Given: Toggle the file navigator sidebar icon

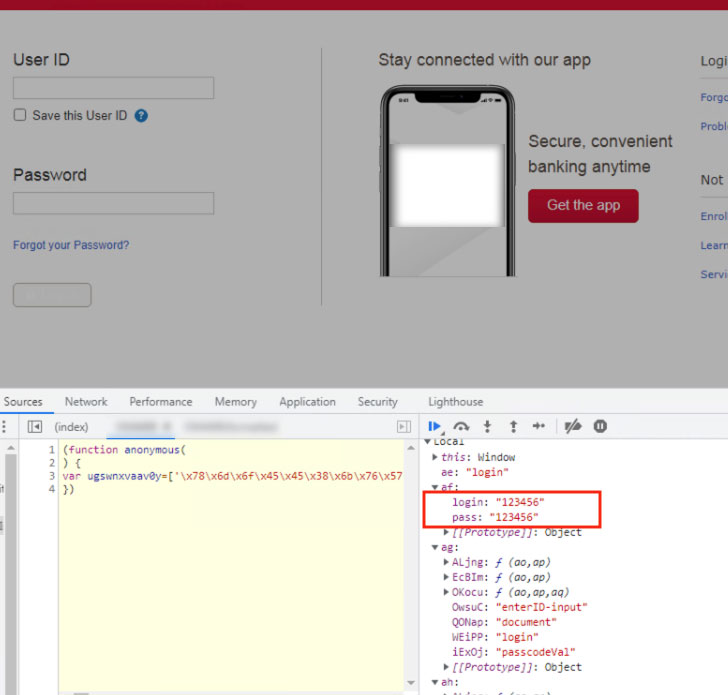Looking at the screenshot, I should click(35, 427).
